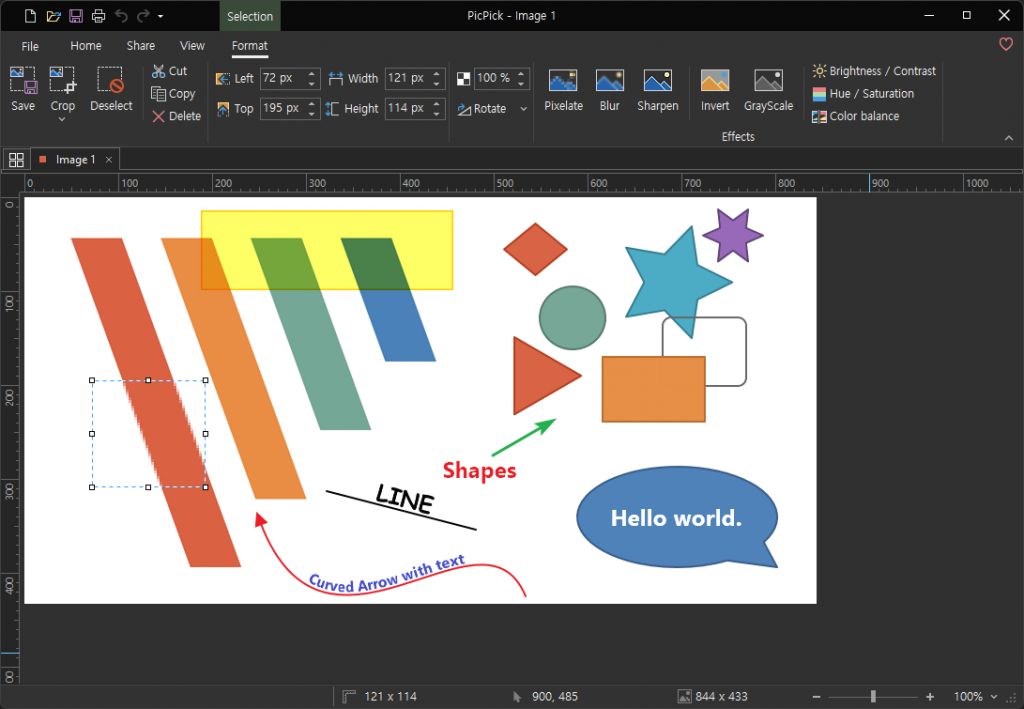Apply the Pixelate effect
The image size is (1024, 709).
coord(563,90)
